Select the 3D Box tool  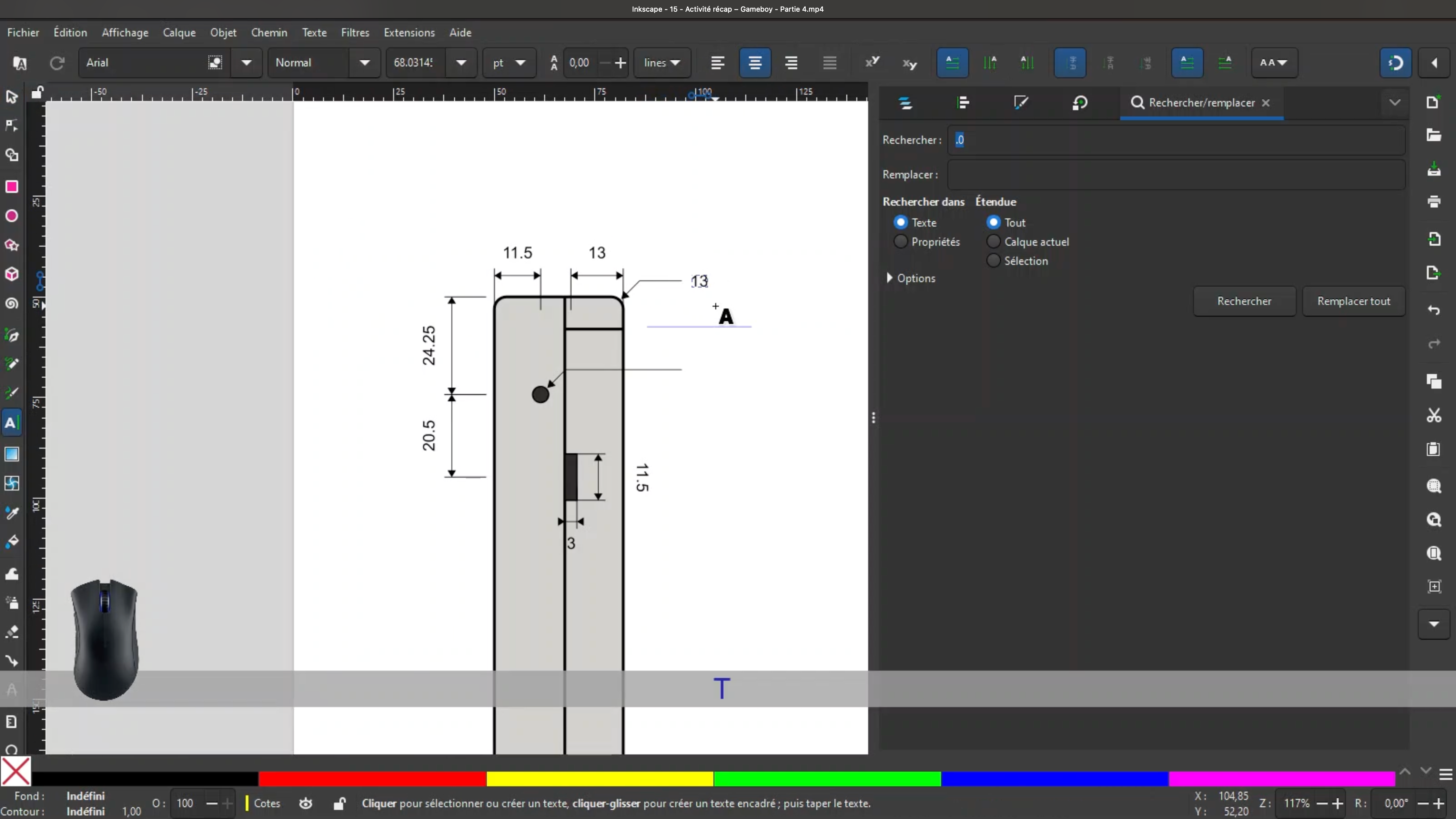pyautogui.click(x=12, y=275)
